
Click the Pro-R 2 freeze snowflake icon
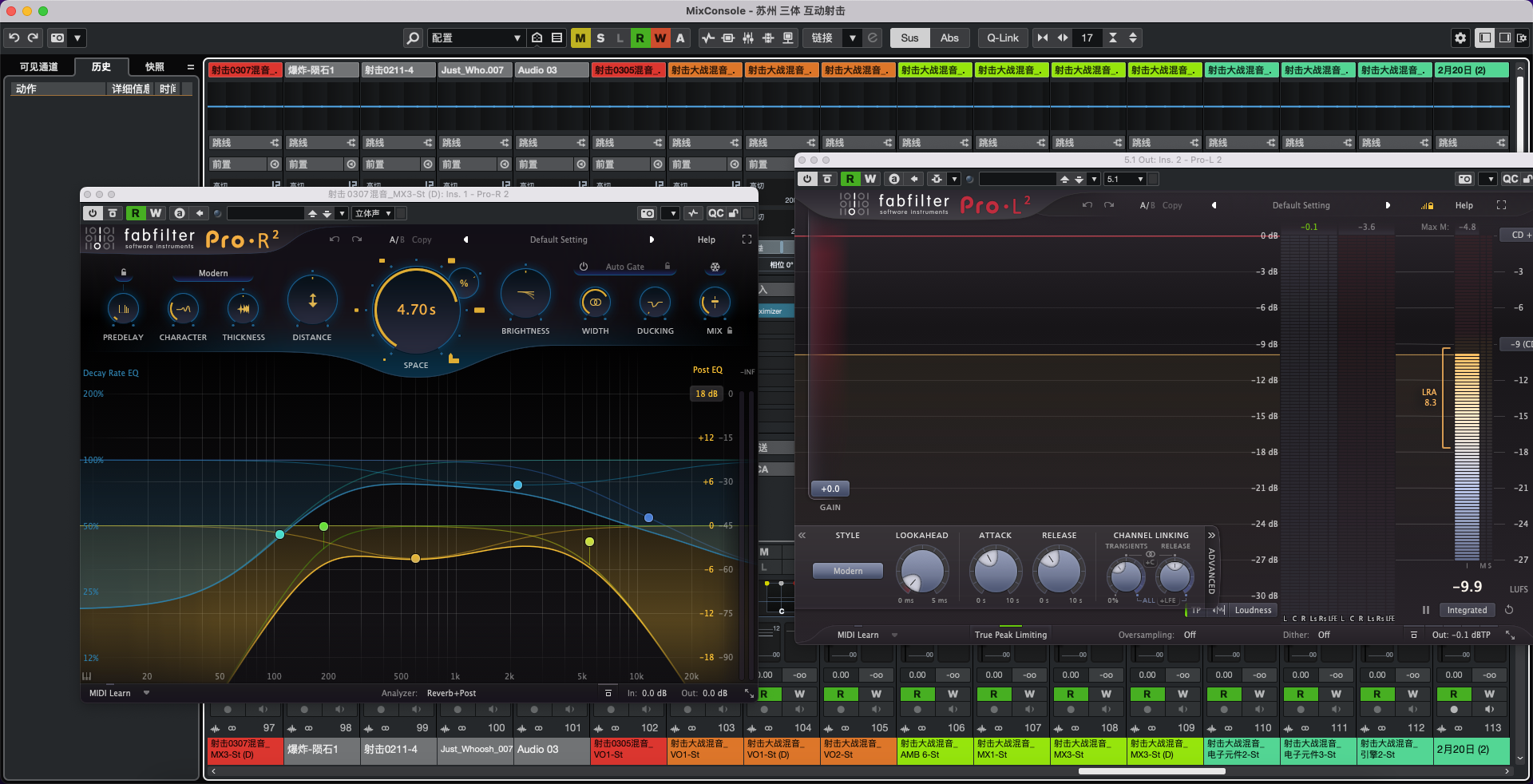pos(715,267)
